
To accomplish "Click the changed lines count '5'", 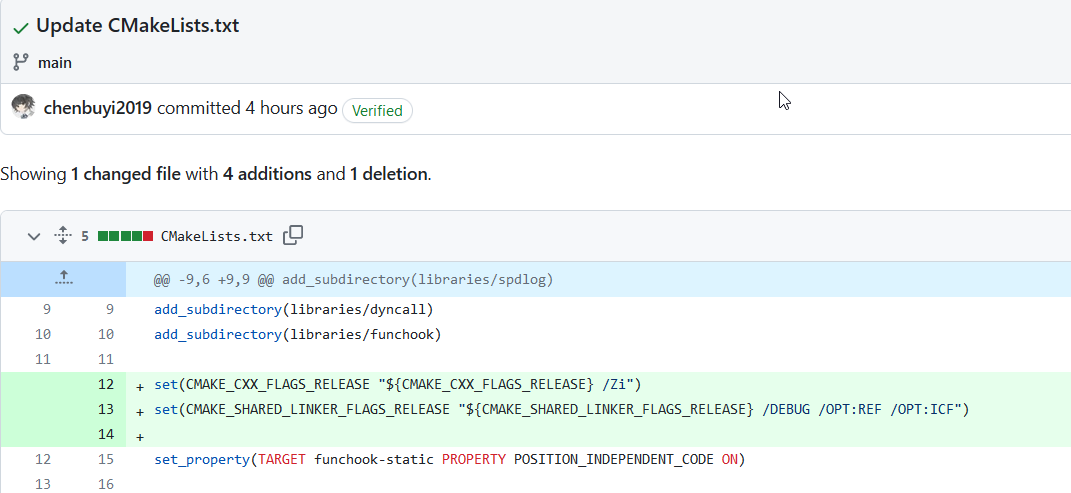I will [85, 236].
